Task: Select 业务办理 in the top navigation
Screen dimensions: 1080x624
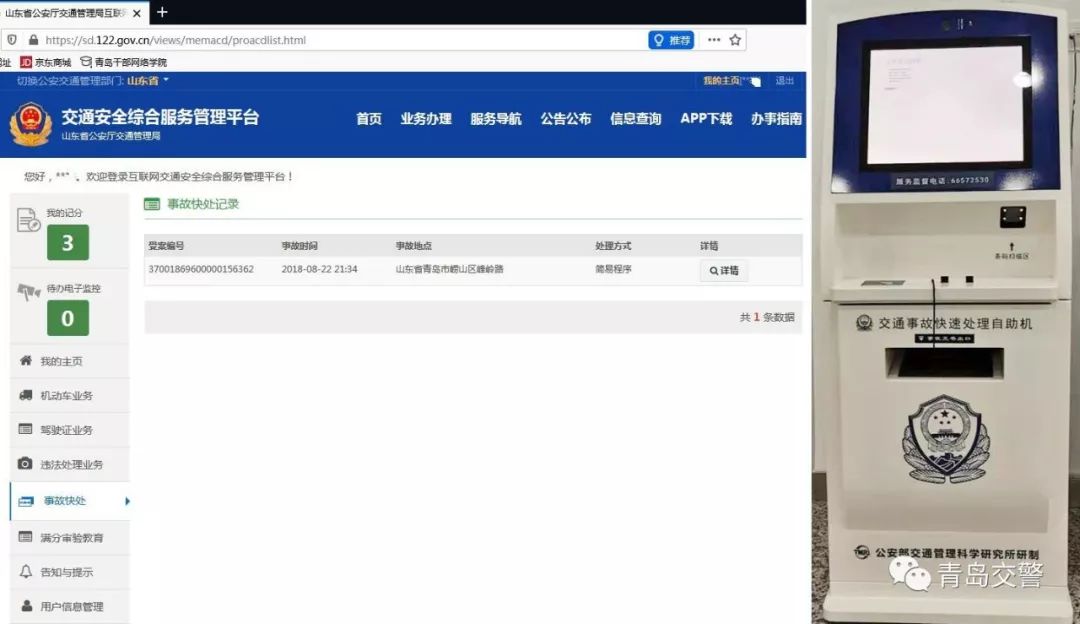Action: click(426, 118)
